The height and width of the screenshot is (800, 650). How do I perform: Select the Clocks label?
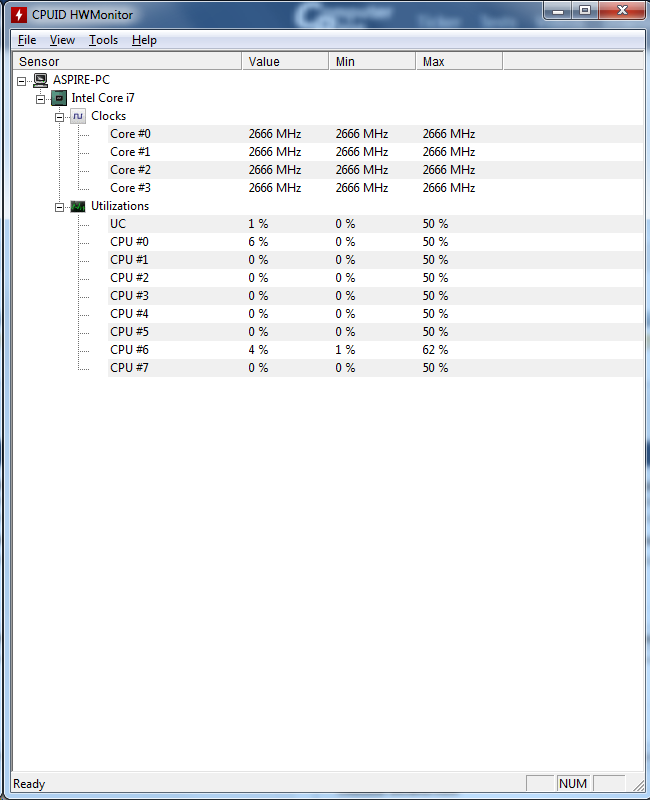(108, 116)
